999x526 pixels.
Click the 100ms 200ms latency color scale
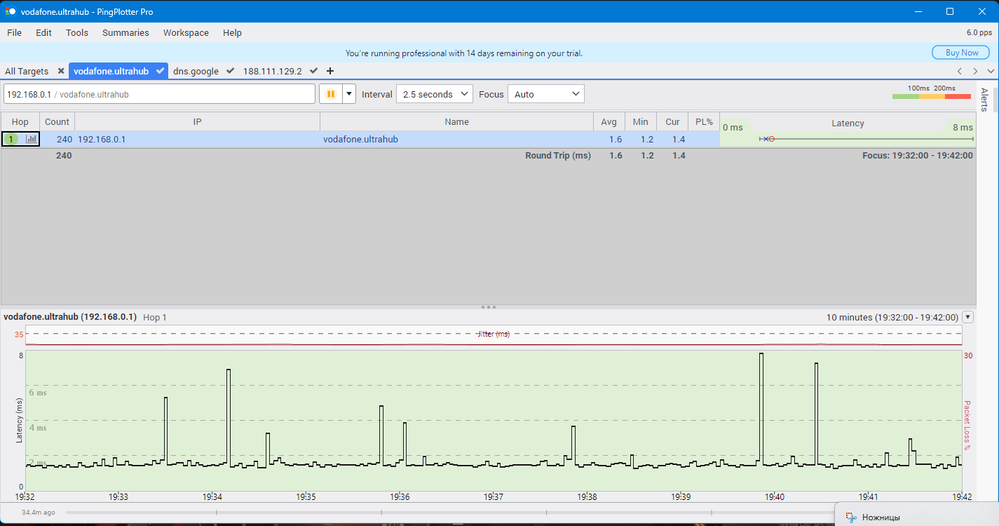(x=931, y=93)
